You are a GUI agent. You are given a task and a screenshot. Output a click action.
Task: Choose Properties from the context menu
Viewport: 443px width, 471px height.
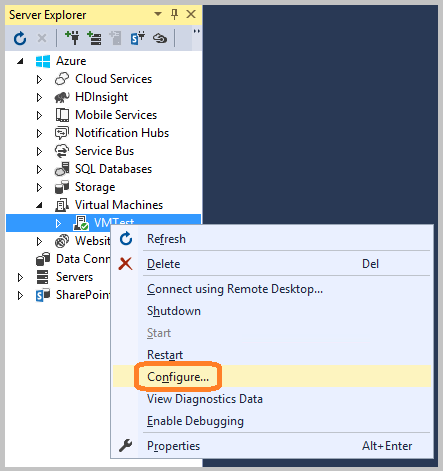272,446
